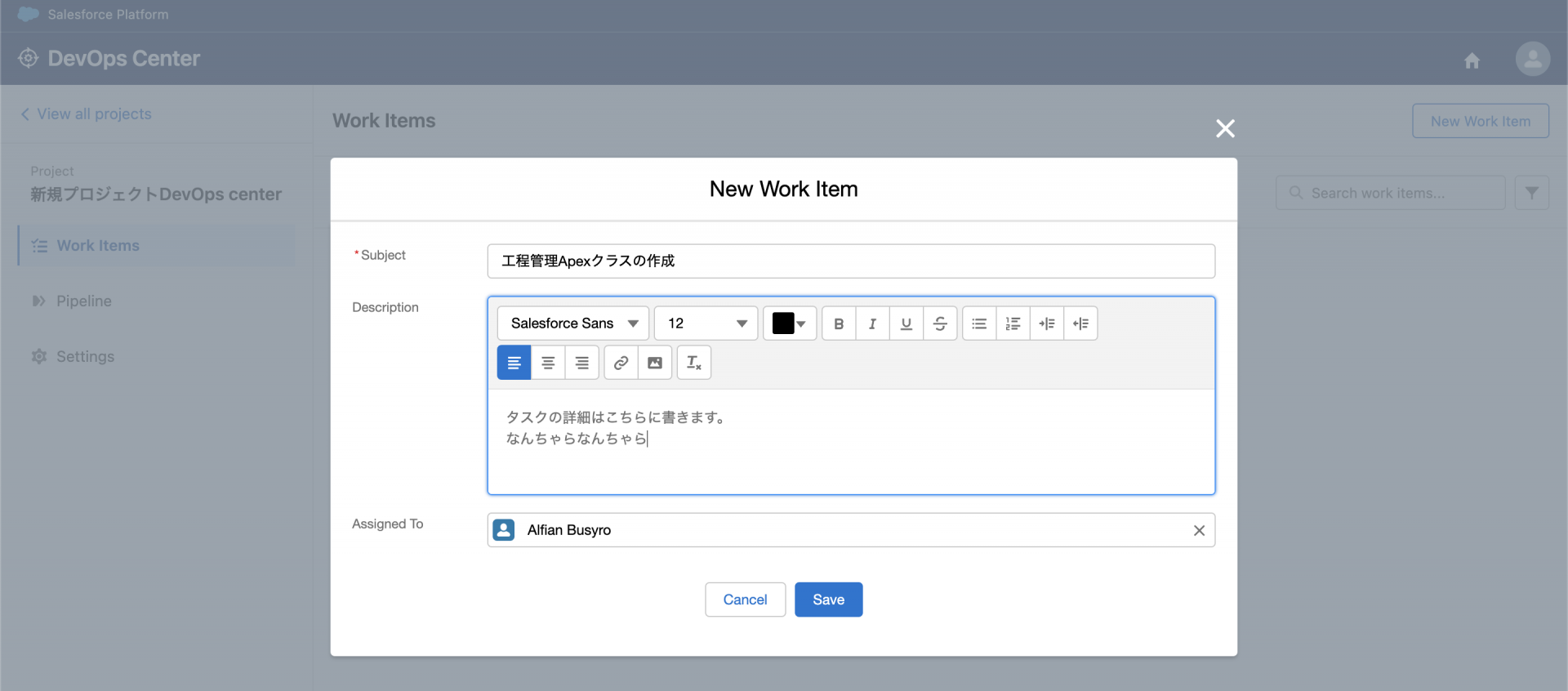
Task: Click the Salesforce cloud logo
Action: [x=29, y=14]
